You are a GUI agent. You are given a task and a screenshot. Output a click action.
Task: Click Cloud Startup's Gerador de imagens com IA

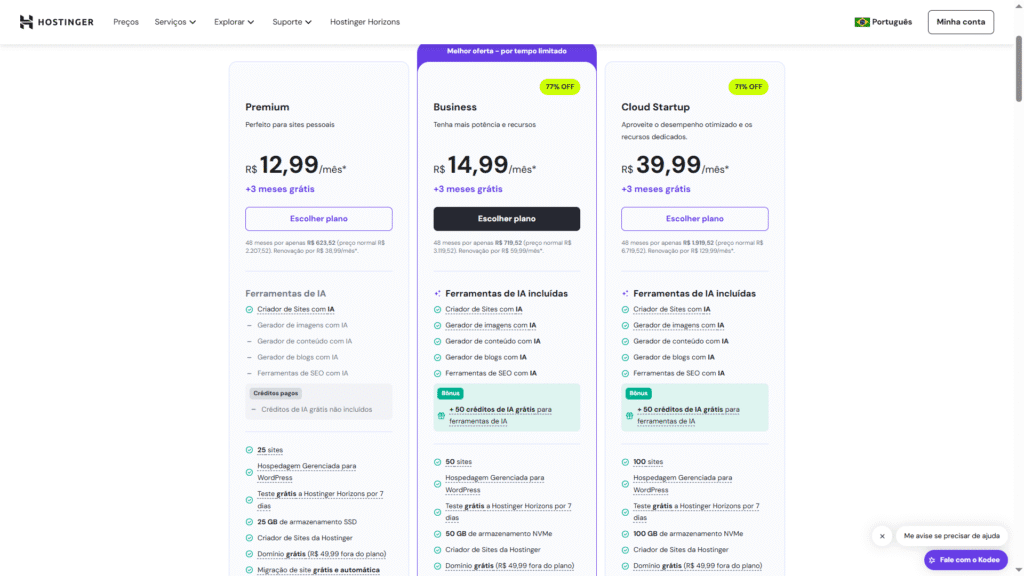point(679,325)
